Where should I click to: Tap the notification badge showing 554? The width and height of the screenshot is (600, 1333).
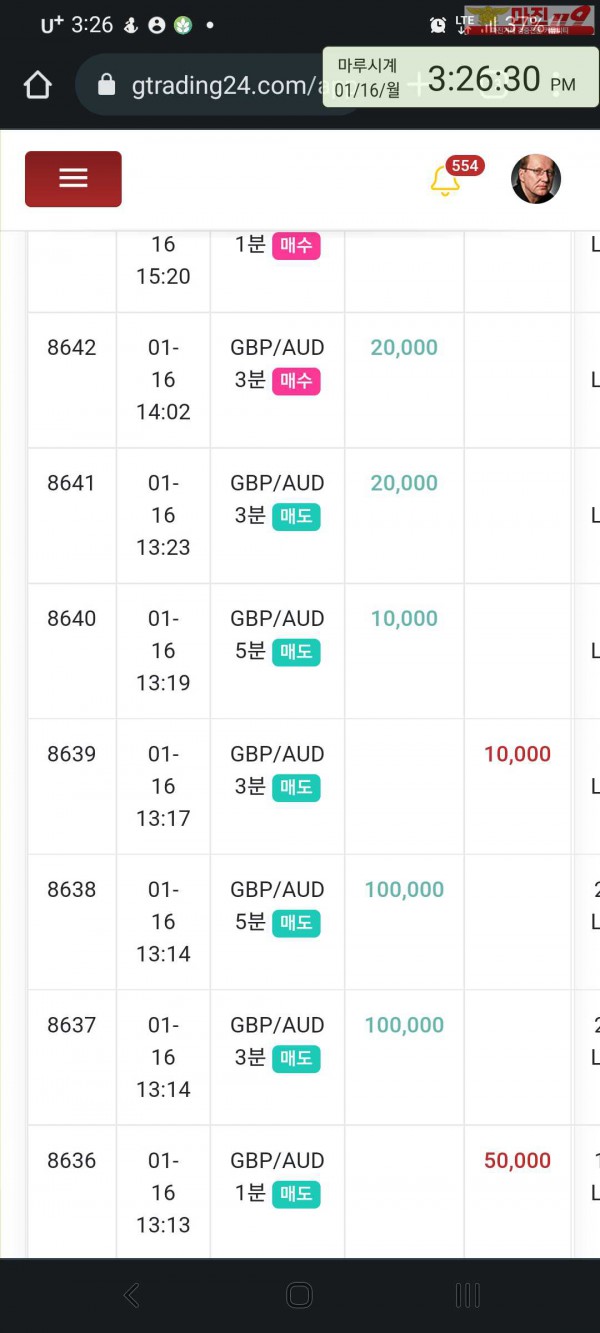(465, 166)
